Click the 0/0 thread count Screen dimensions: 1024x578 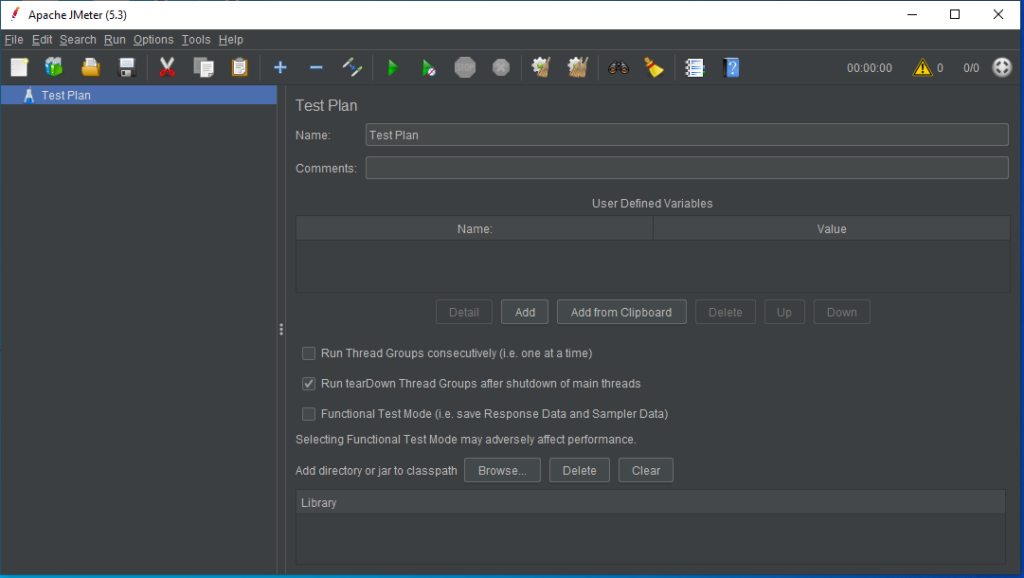[971, 68]
